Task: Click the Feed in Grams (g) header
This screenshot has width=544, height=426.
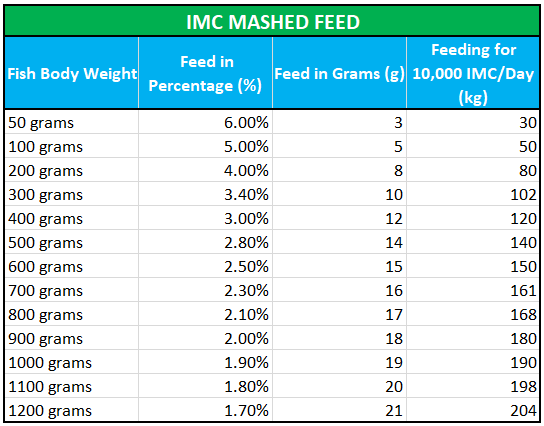Action: pos(339,73)
